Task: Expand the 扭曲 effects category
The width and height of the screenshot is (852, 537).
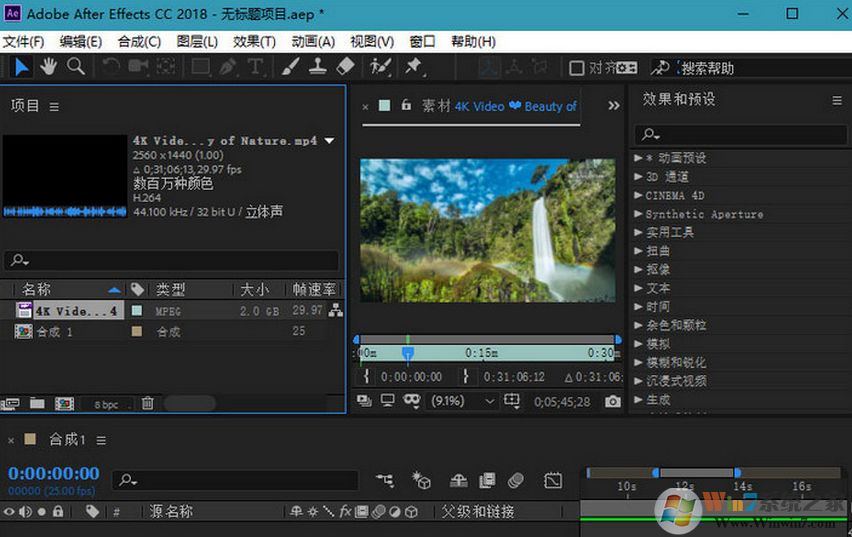Action: coord(639,251)
